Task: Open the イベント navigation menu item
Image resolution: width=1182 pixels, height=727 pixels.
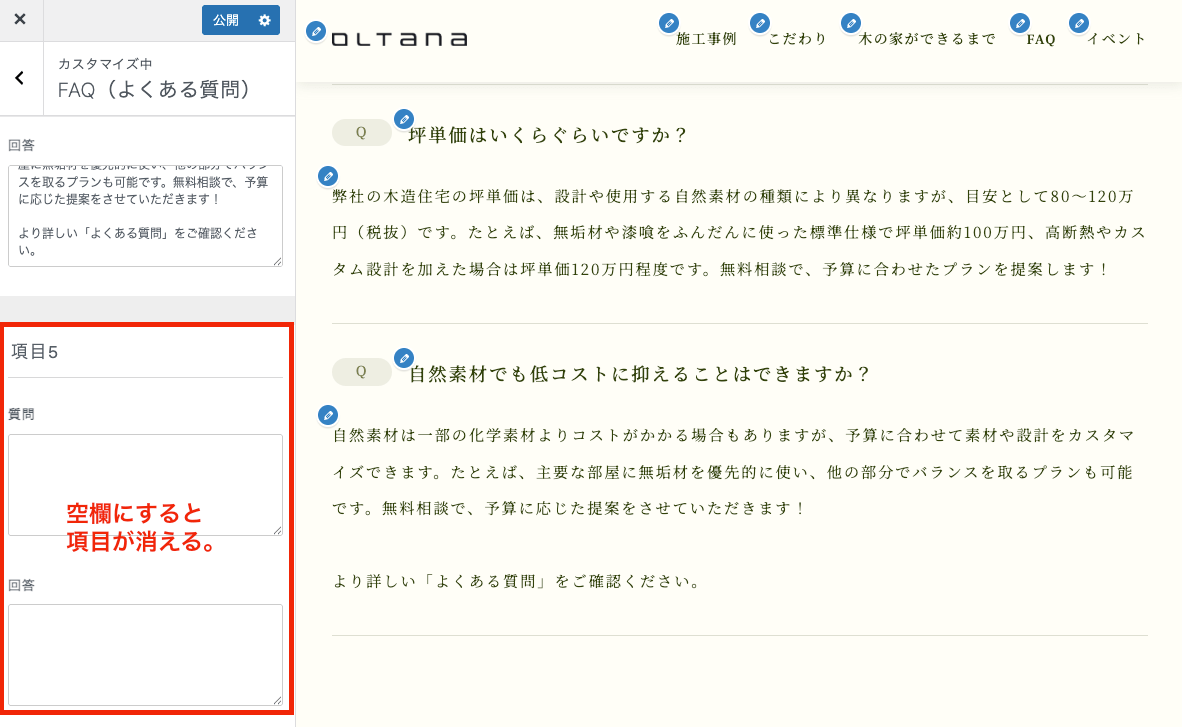Action: (x=1116, y=39)
